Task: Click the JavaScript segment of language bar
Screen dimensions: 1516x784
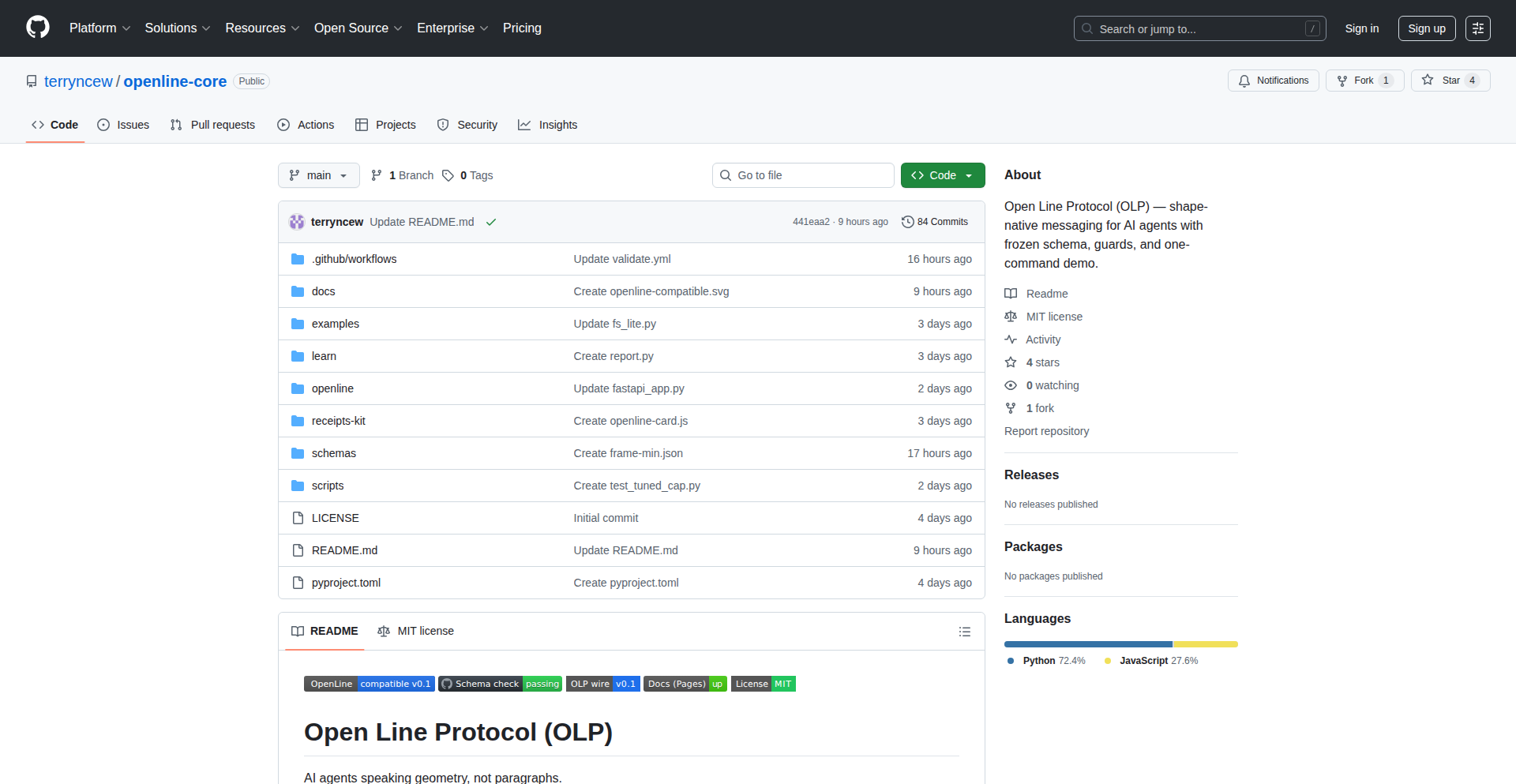Action: pyautogui.click(x=1206, y=644)
